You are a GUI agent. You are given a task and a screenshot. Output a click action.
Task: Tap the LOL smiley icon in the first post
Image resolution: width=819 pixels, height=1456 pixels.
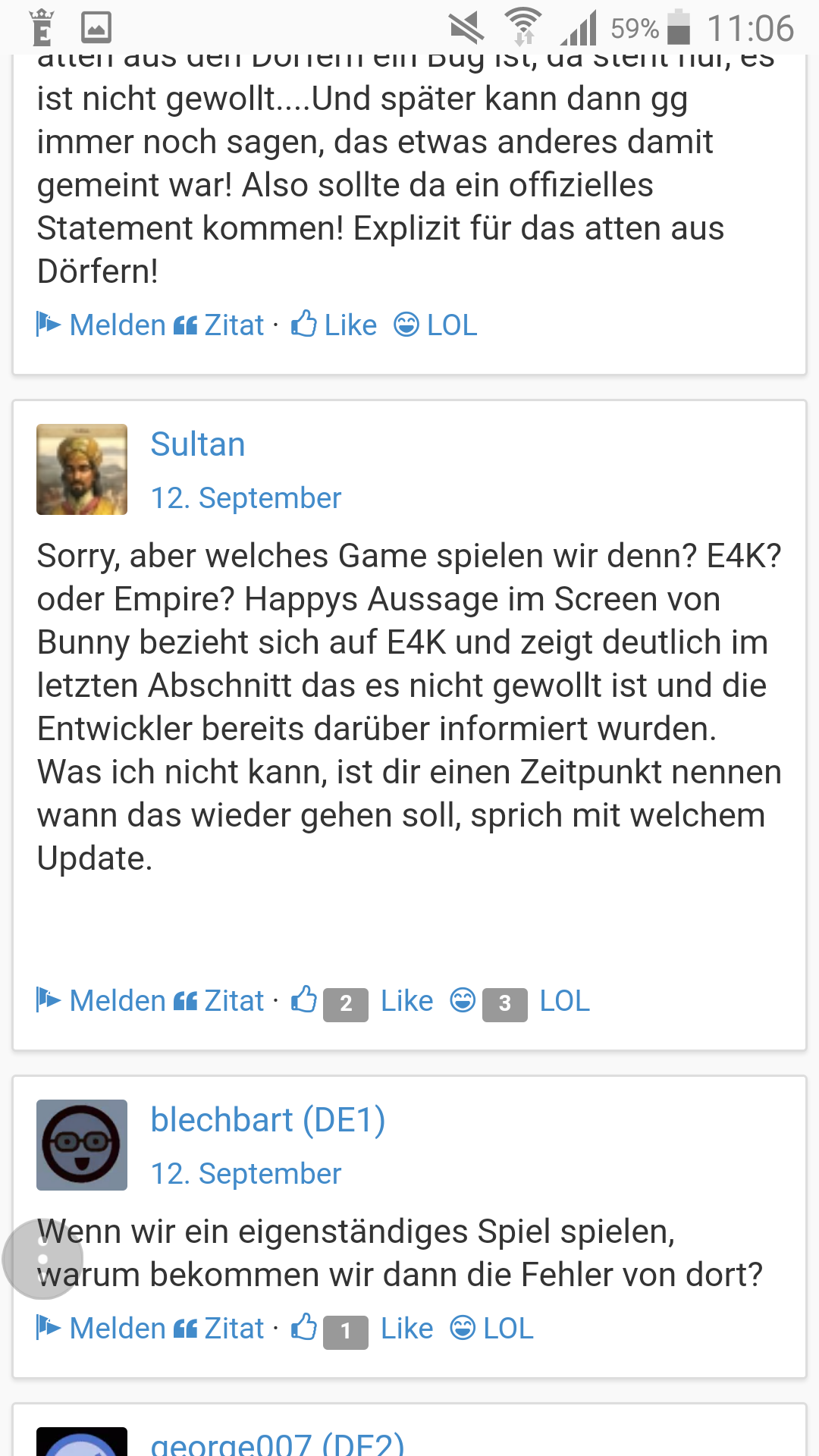pos(406,325)
